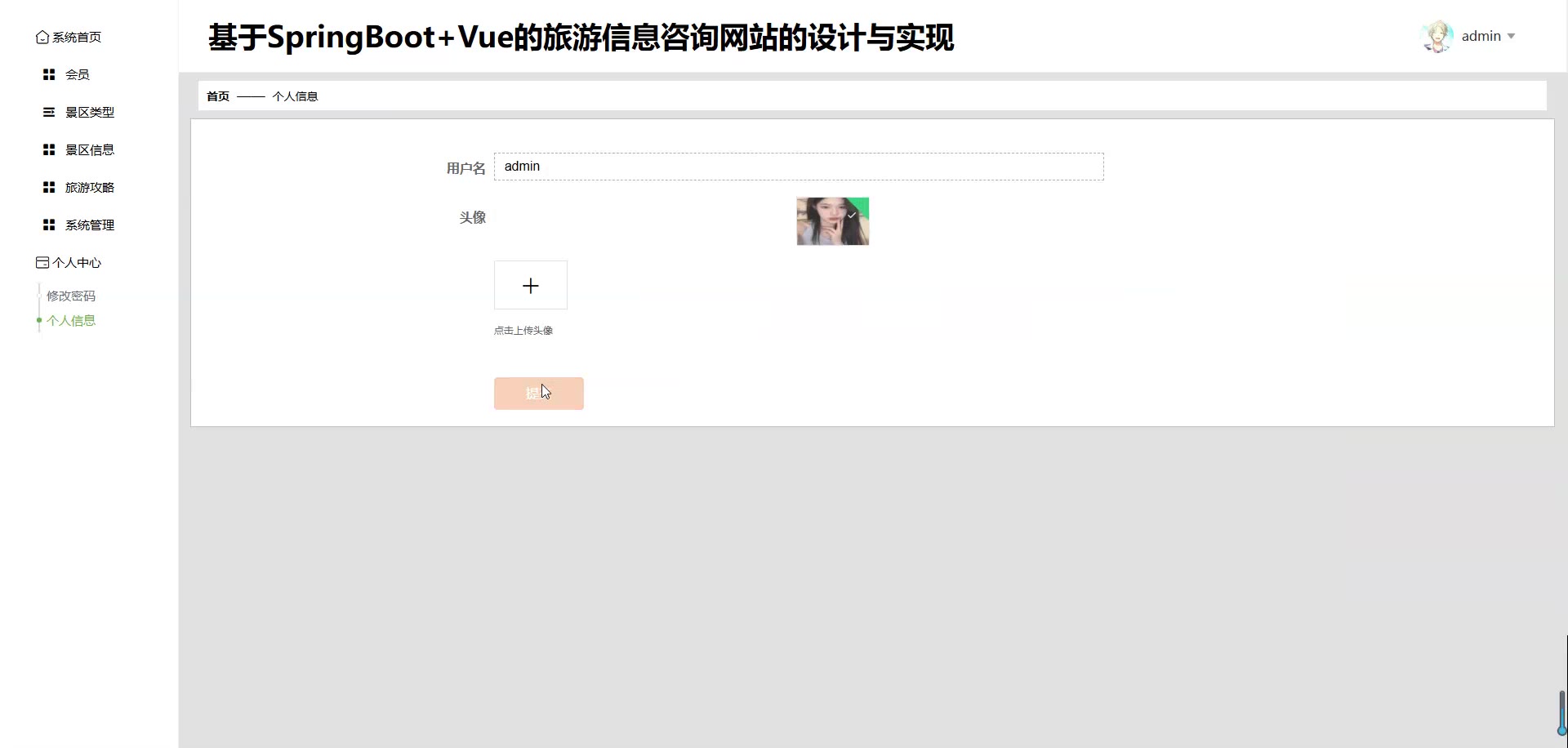Click the page title heading text
The height and width of the screenshot is (748, 1568).
581,38
